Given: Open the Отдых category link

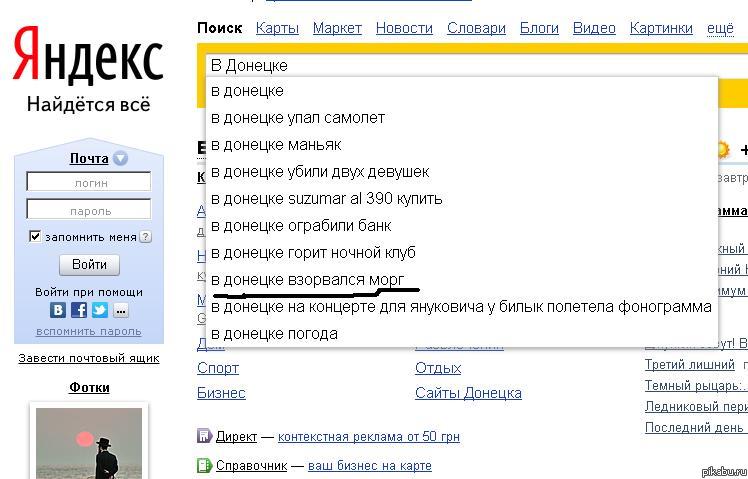Looking at the screenshot, I should tap(438, 368).
